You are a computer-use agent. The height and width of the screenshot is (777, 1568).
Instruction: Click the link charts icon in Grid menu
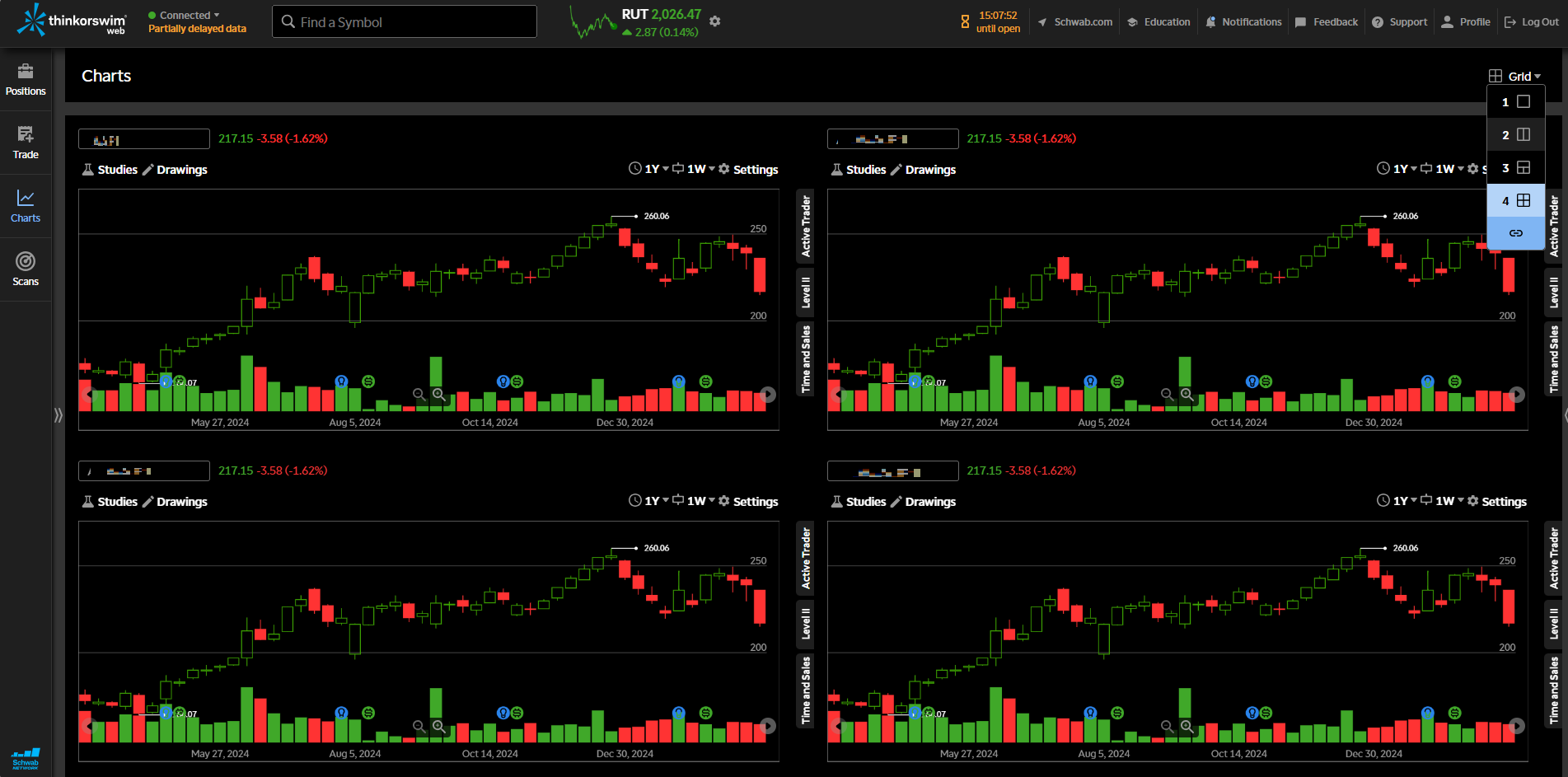coord(1515,233)
